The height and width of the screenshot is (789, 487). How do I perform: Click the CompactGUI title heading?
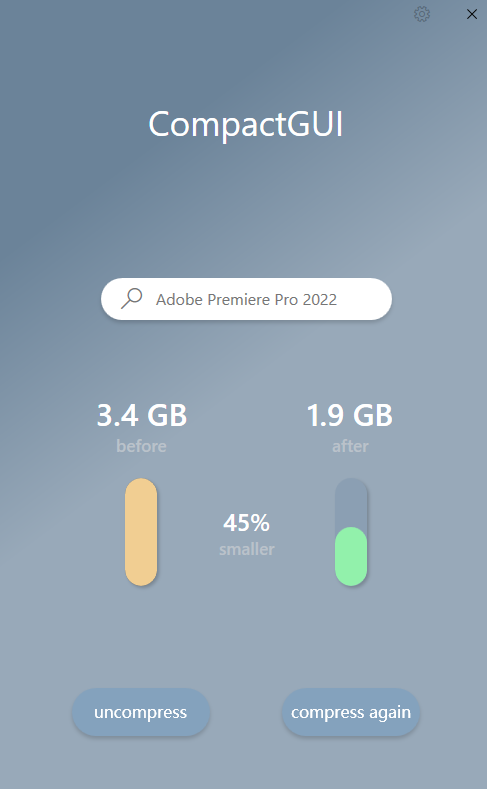(x=246, y=124)
